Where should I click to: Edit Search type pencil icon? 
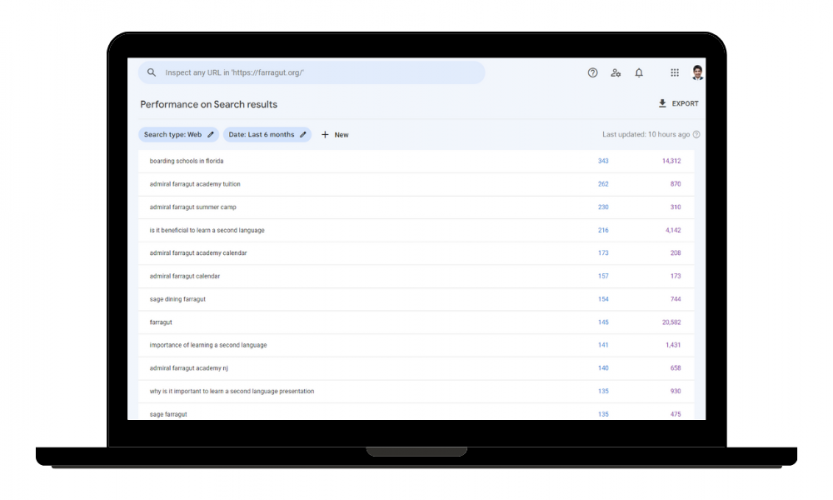pyautogui.click(x=210, y=134)
